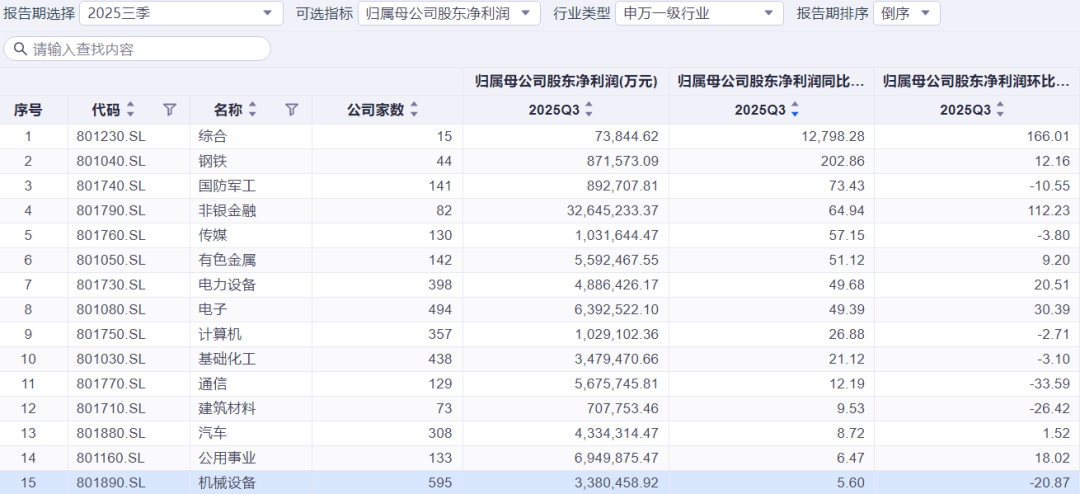
Task: Open the 行业类型 dropdown 申万一级行业
Action: (699, 13)
